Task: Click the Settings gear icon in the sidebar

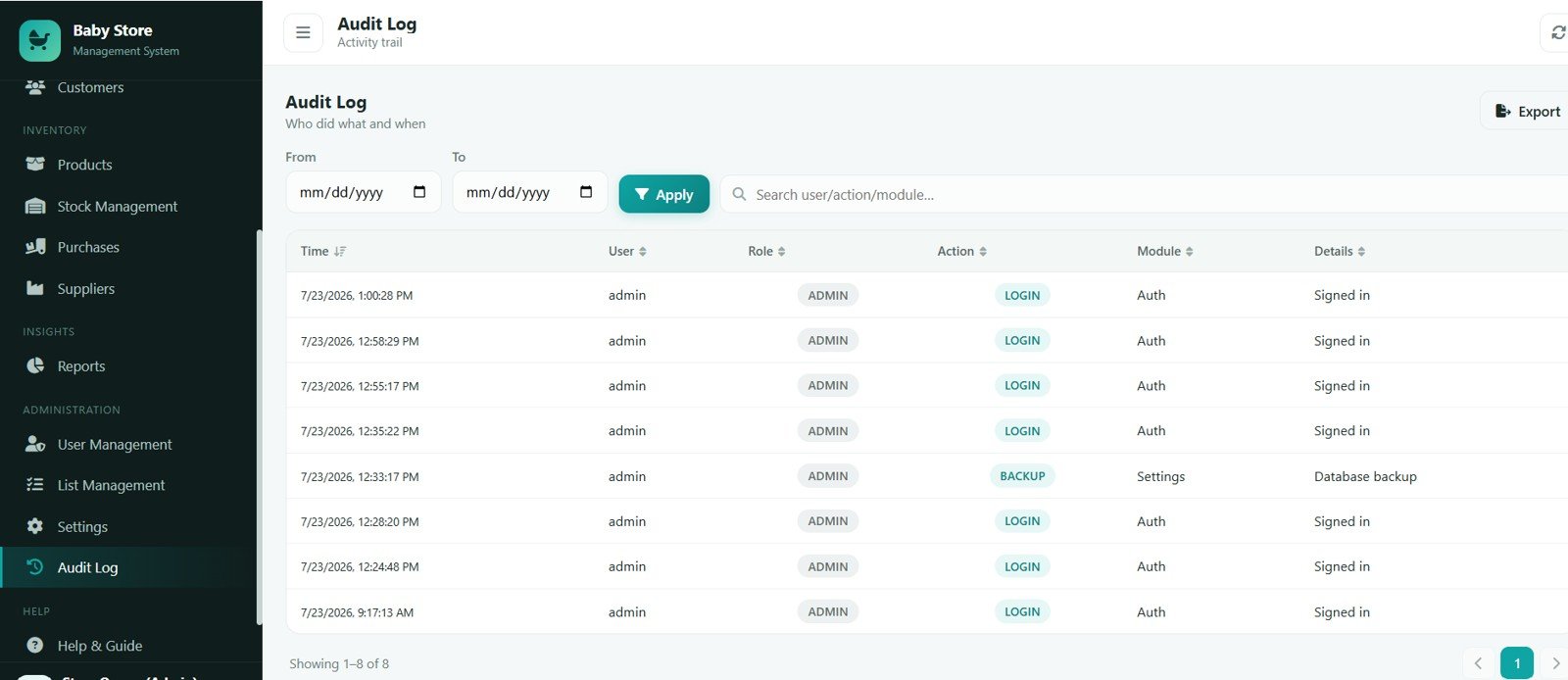Action: (35, 526)
